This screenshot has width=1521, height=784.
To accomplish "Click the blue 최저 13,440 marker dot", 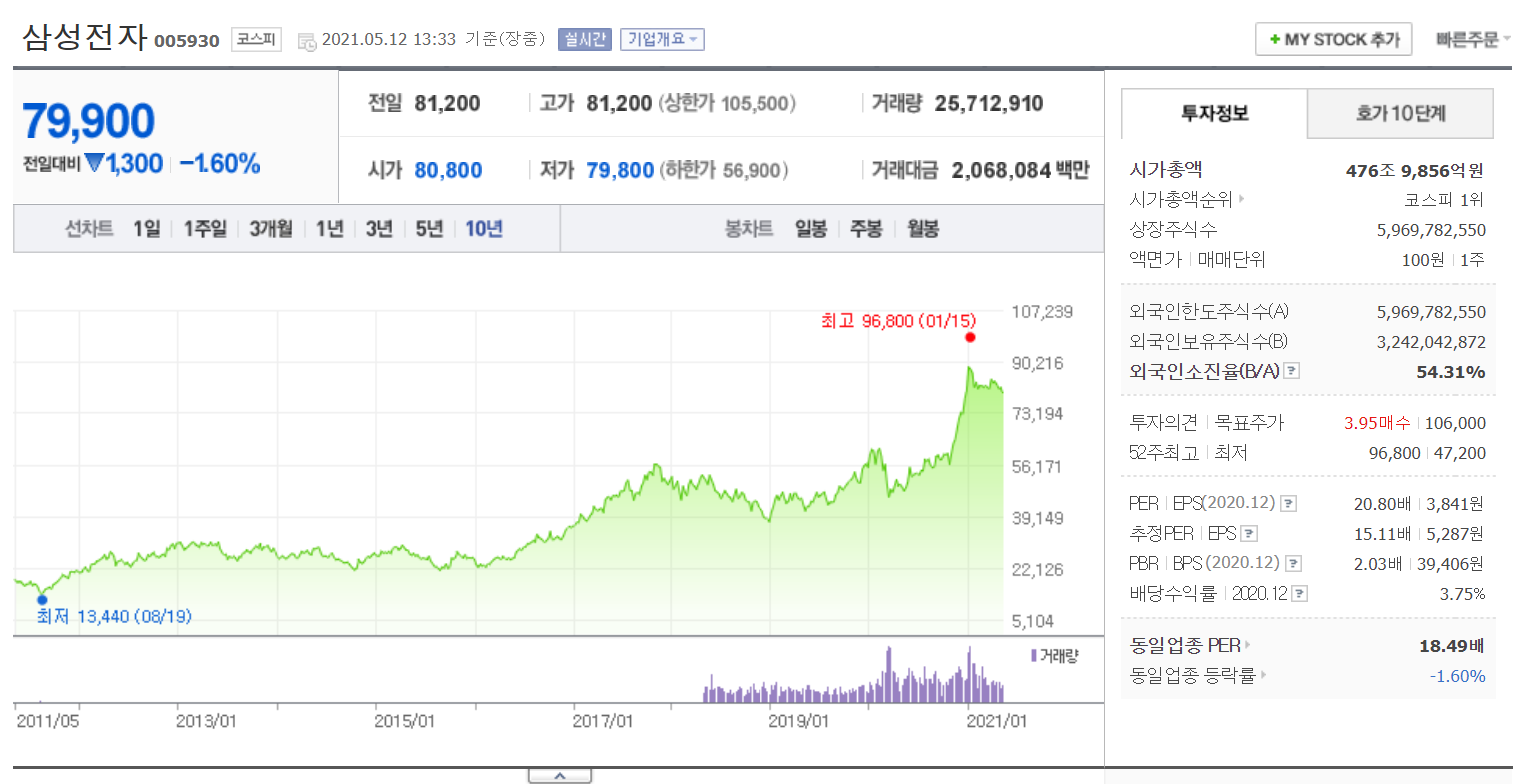I will tap(42, 600).
